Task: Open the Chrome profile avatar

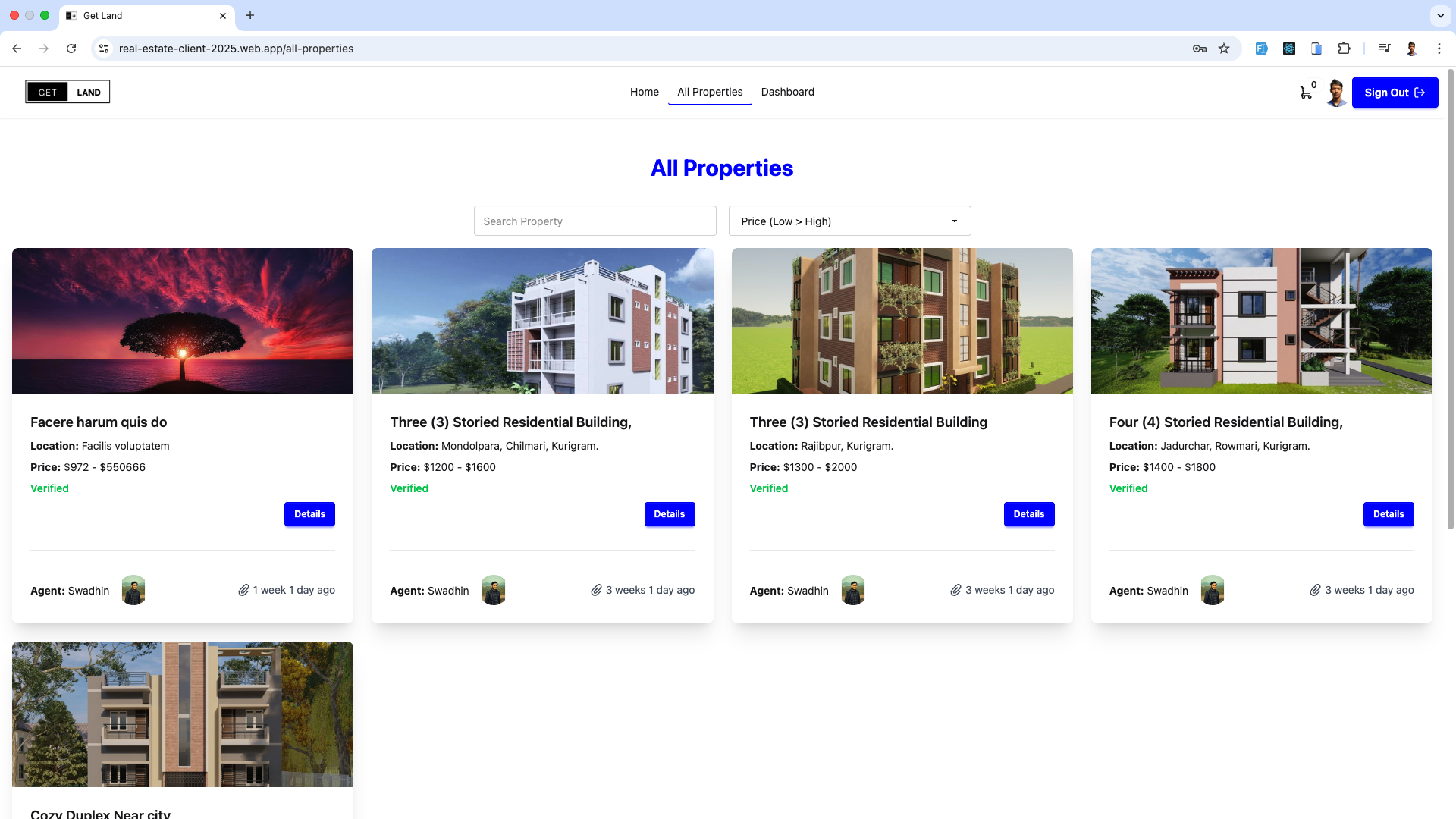Action: [1412, 49]
